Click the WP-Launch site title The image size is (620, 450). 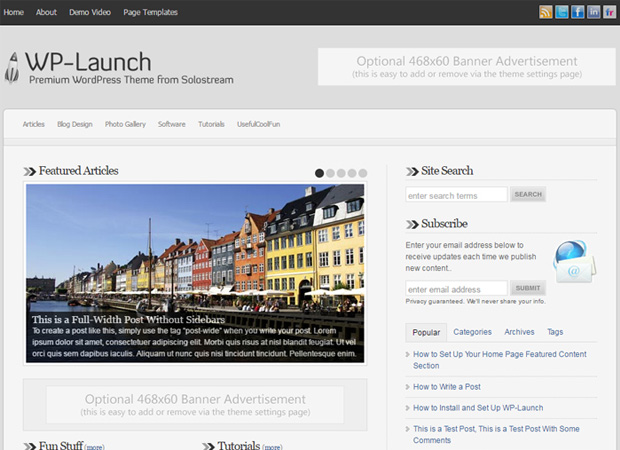coord(88,62)
